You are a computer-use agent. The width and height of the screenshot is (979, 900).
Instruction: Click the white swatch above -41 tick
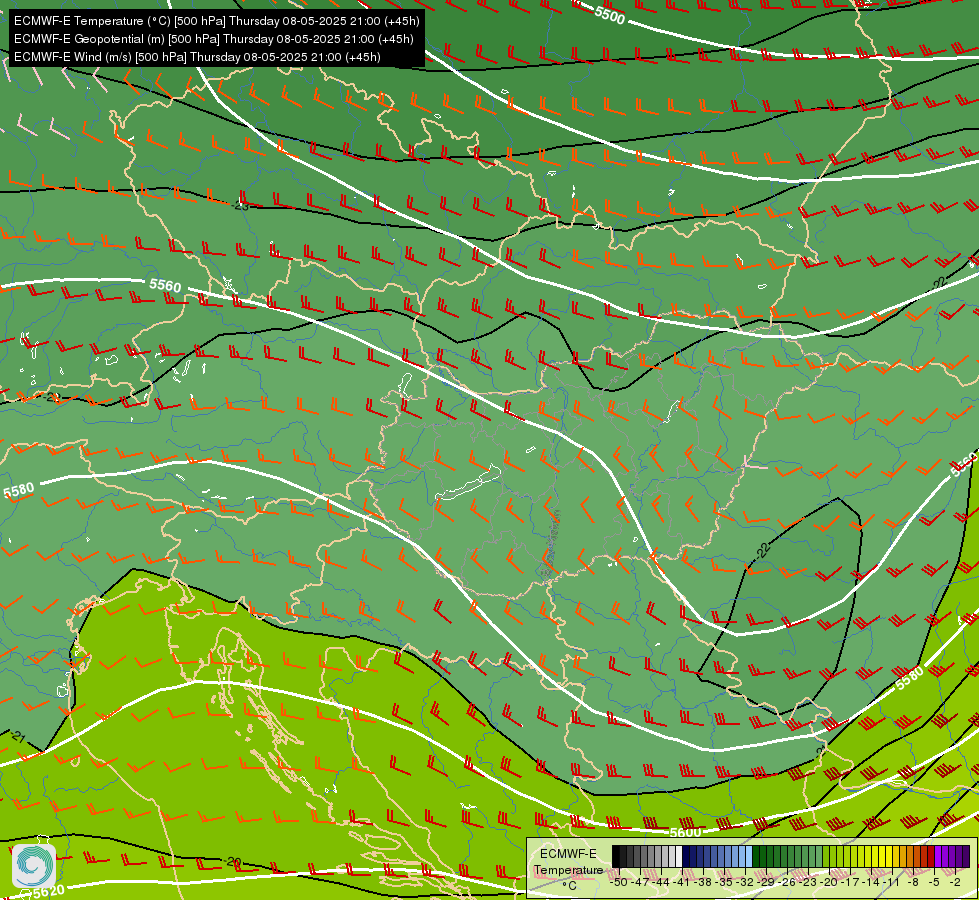point(679,856)
